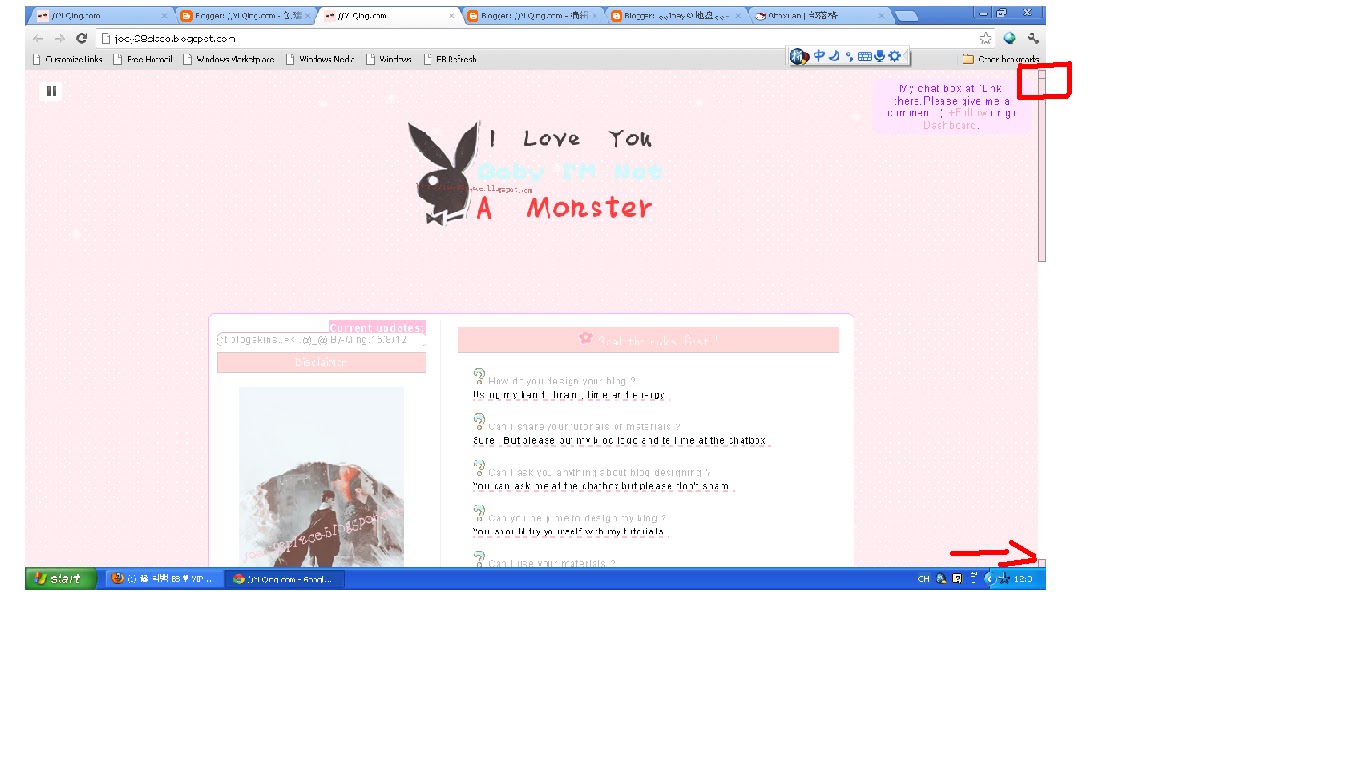Viewport: 1360px width, 768px height.
Task: Click the IME toolbar moon icon
Action: click(834, 56)
